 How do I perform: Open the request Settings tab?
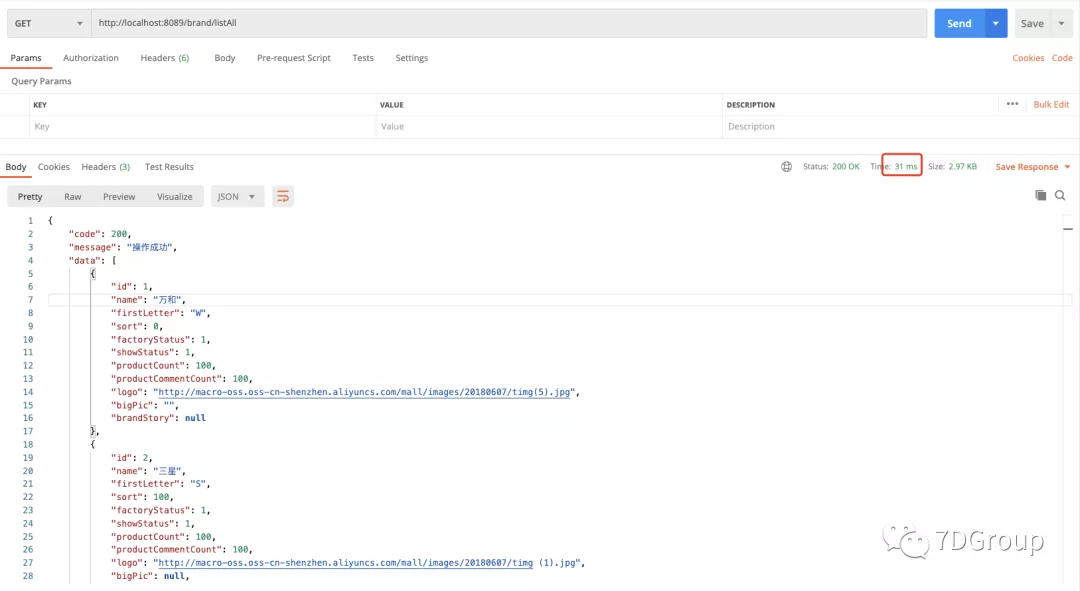click(411, 58)
